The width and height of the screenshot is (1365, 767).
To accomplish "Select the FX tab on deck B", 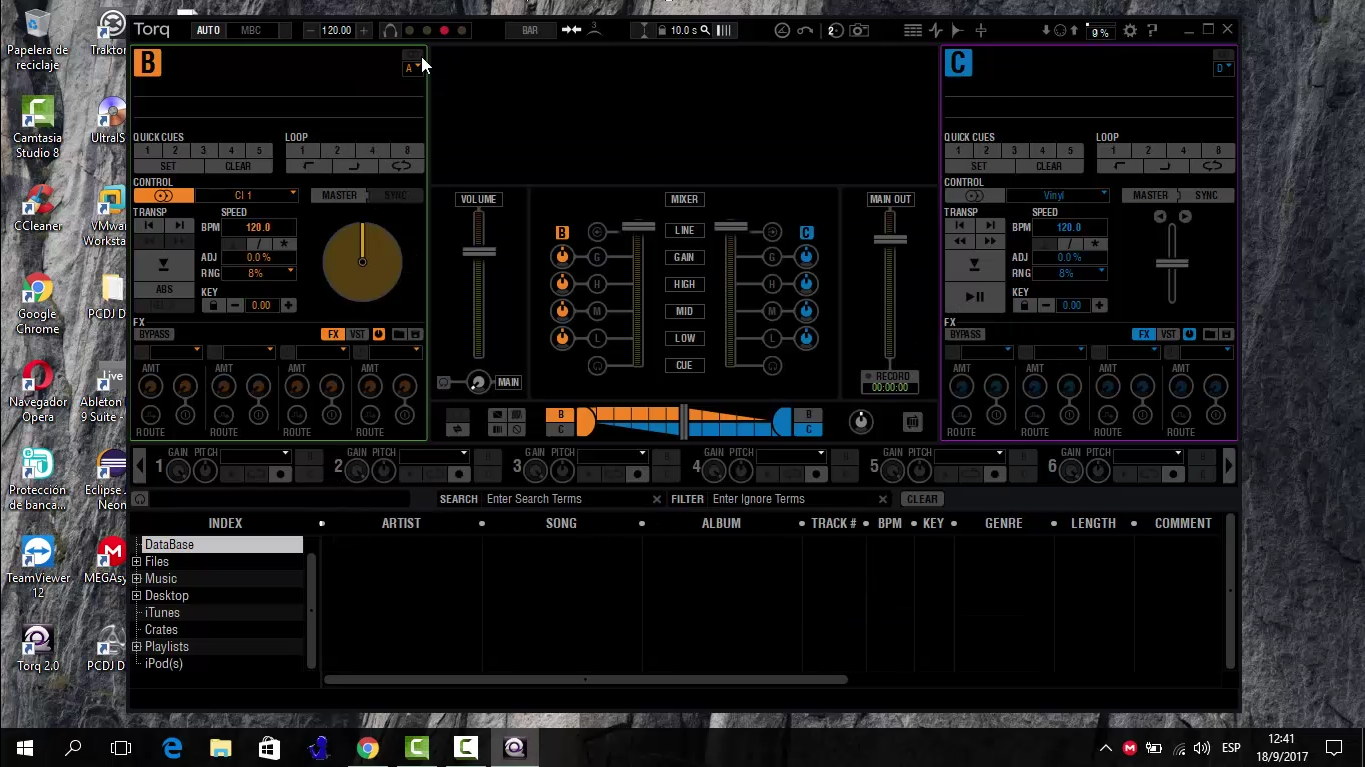I will tap(333, 334).
